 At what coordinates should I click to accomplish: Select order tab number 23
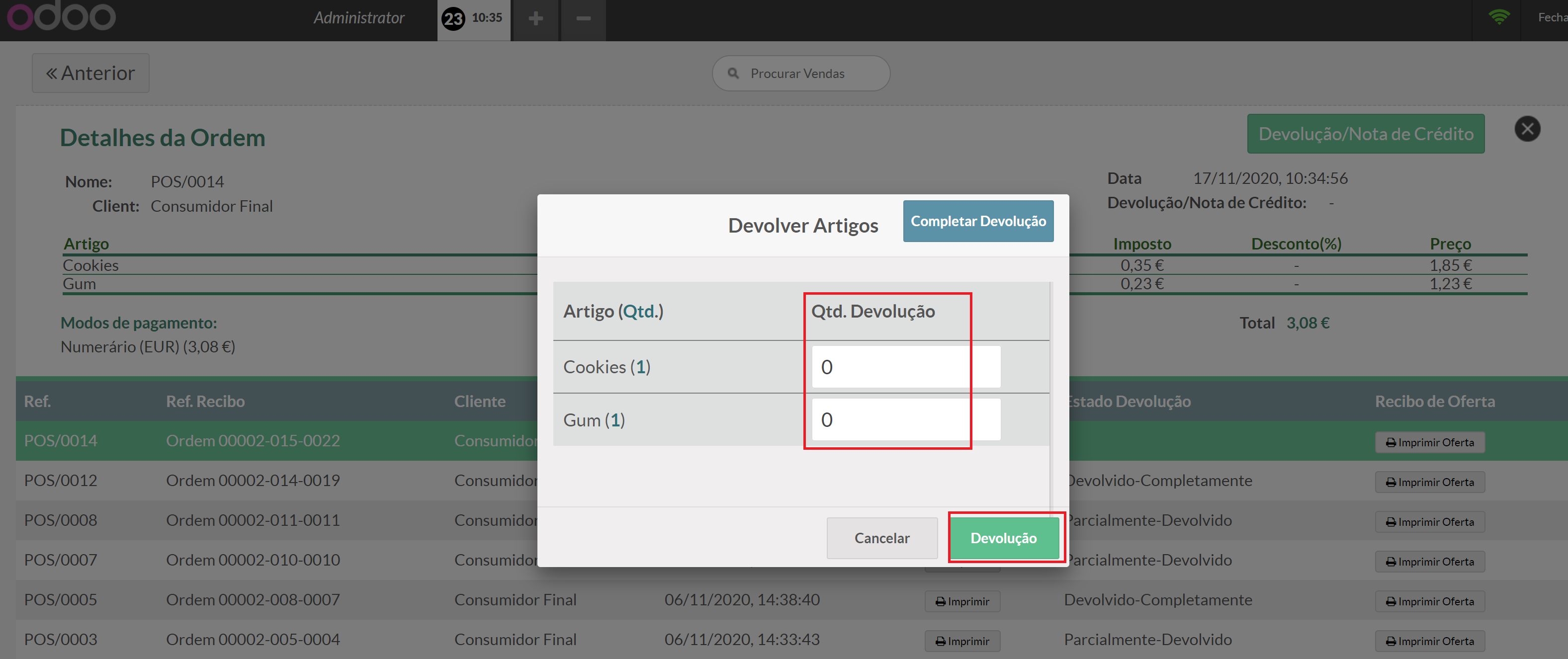pos(473,19)
